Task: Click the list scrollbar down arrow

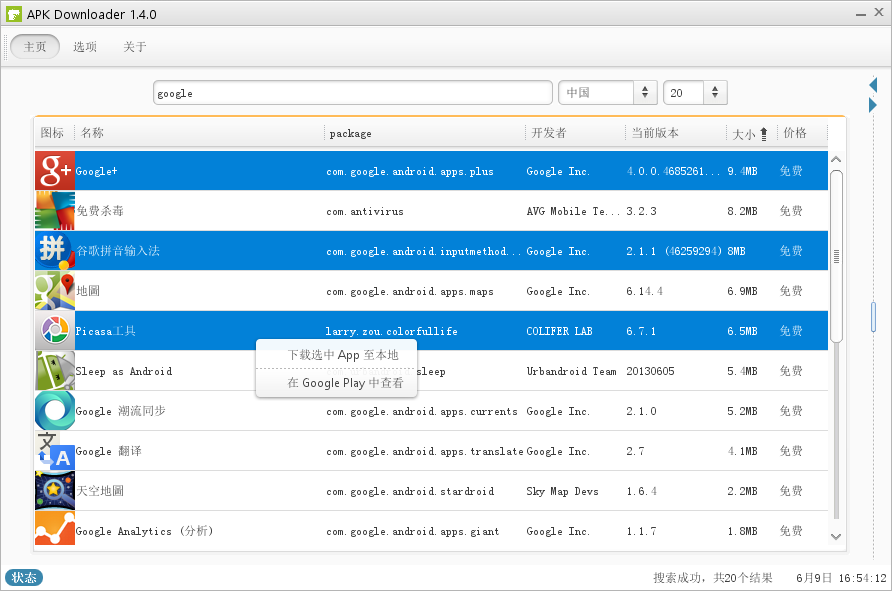Action: click(x=836, y=536)
